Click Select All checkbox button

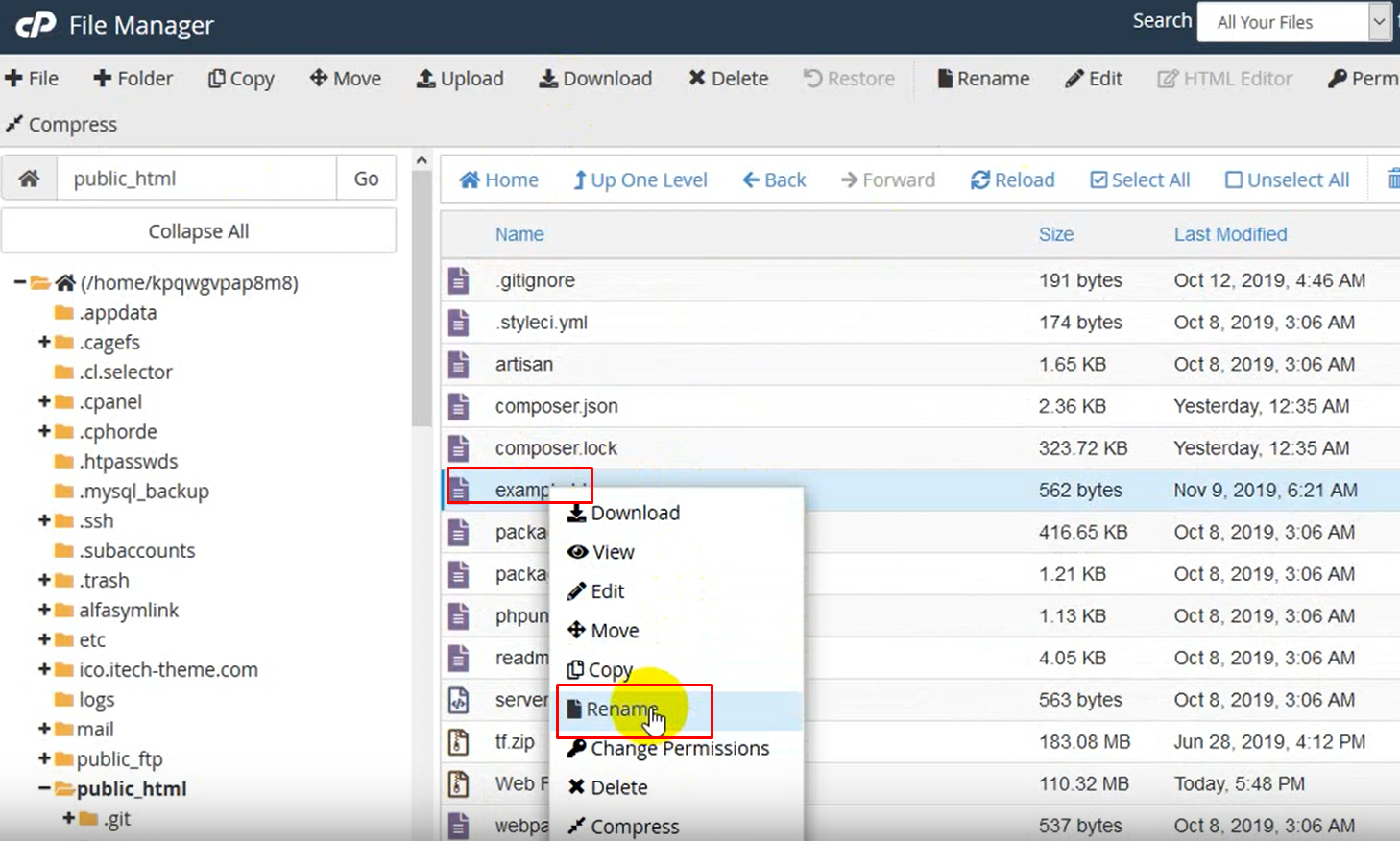pos(1139,180)
